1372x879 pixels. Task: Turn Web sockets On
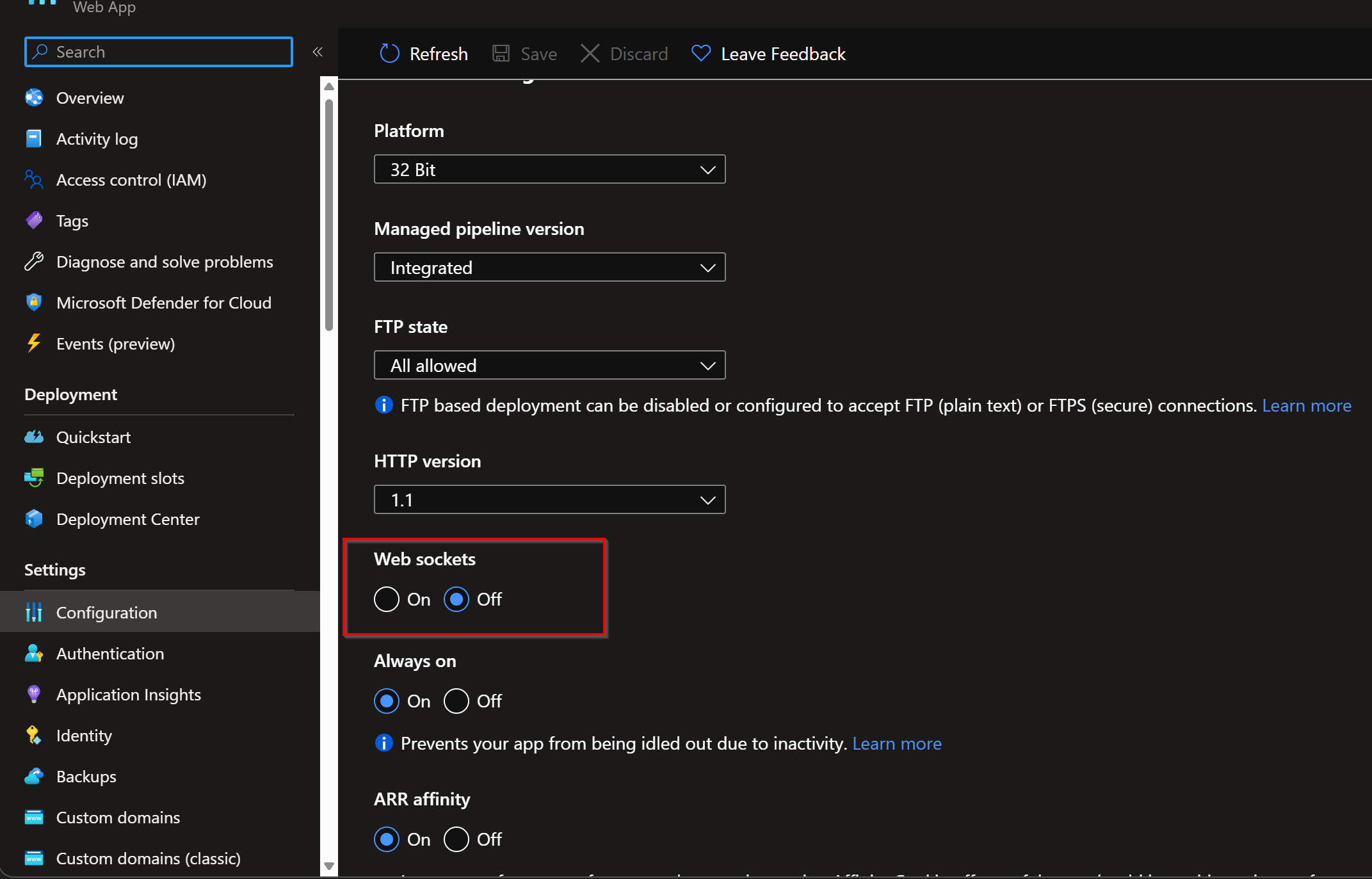click(x=387, y=599)
